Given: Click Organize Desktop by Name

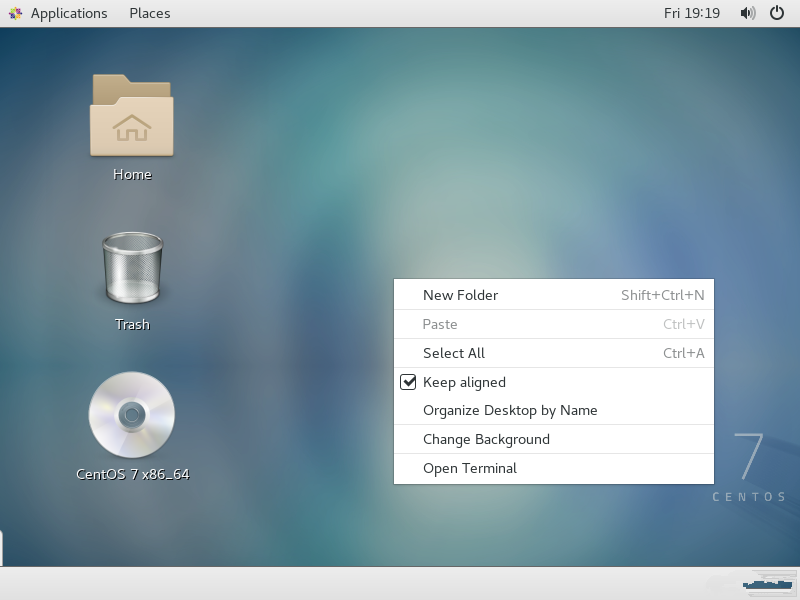Looking at the screenshot, I should click(x=554, y=410).
